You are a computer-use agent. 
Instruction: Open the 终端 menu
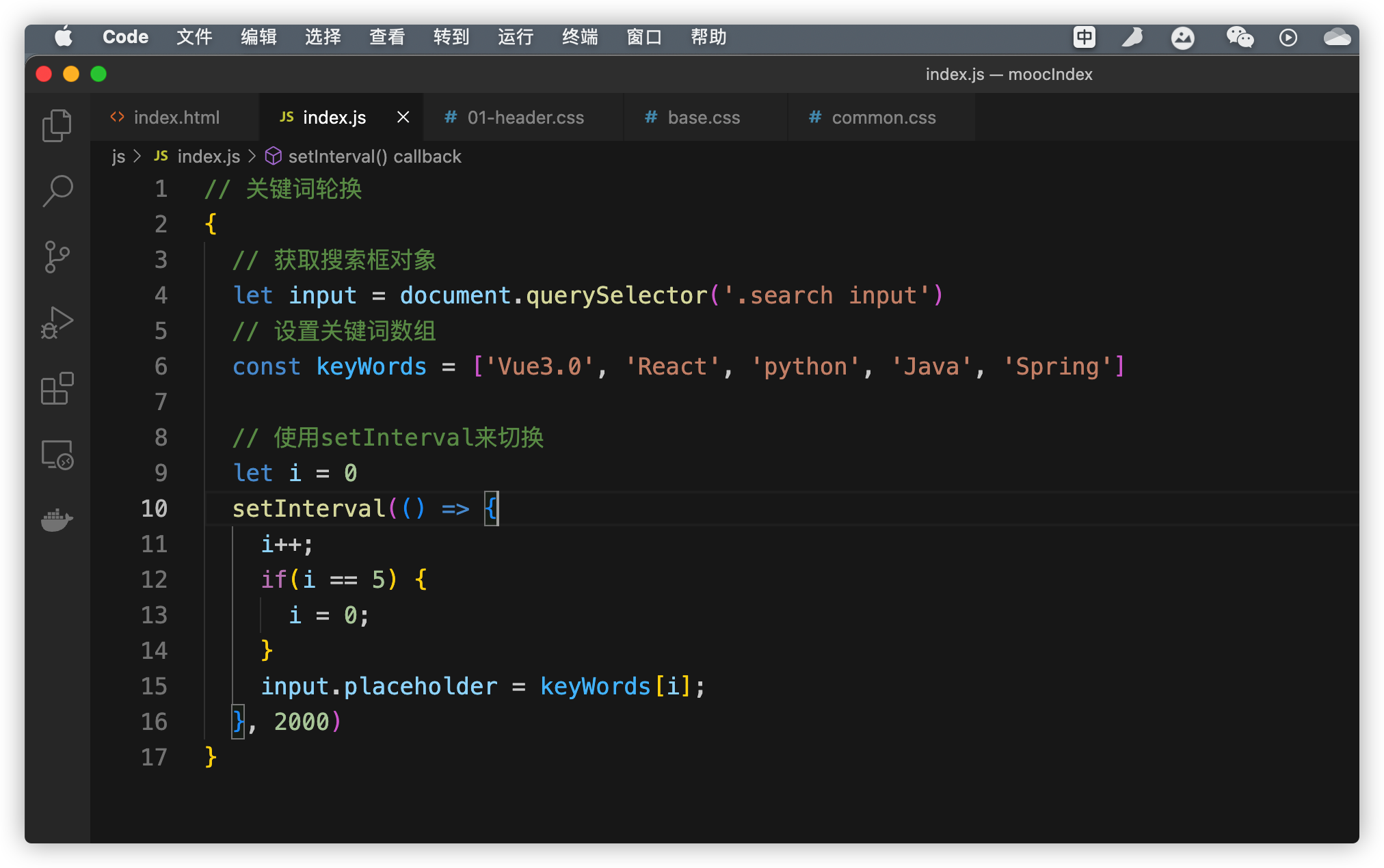point(580,37)
